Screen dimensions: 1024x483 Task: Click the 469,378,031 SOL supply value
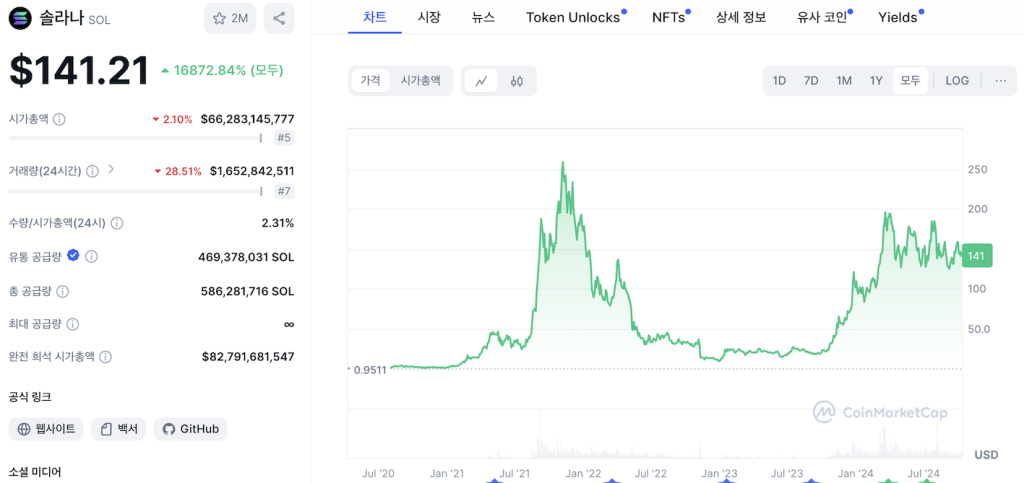tap(246, 257)
